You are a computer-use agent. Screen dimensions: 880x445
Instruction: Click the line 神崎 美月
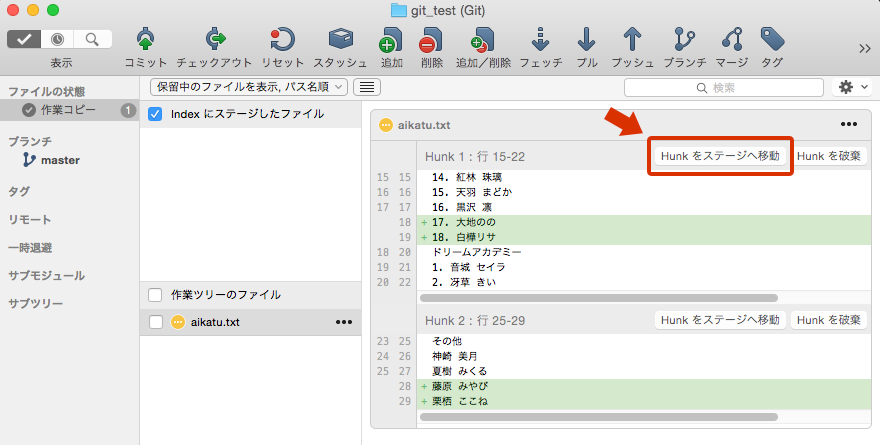click(455, 356)
